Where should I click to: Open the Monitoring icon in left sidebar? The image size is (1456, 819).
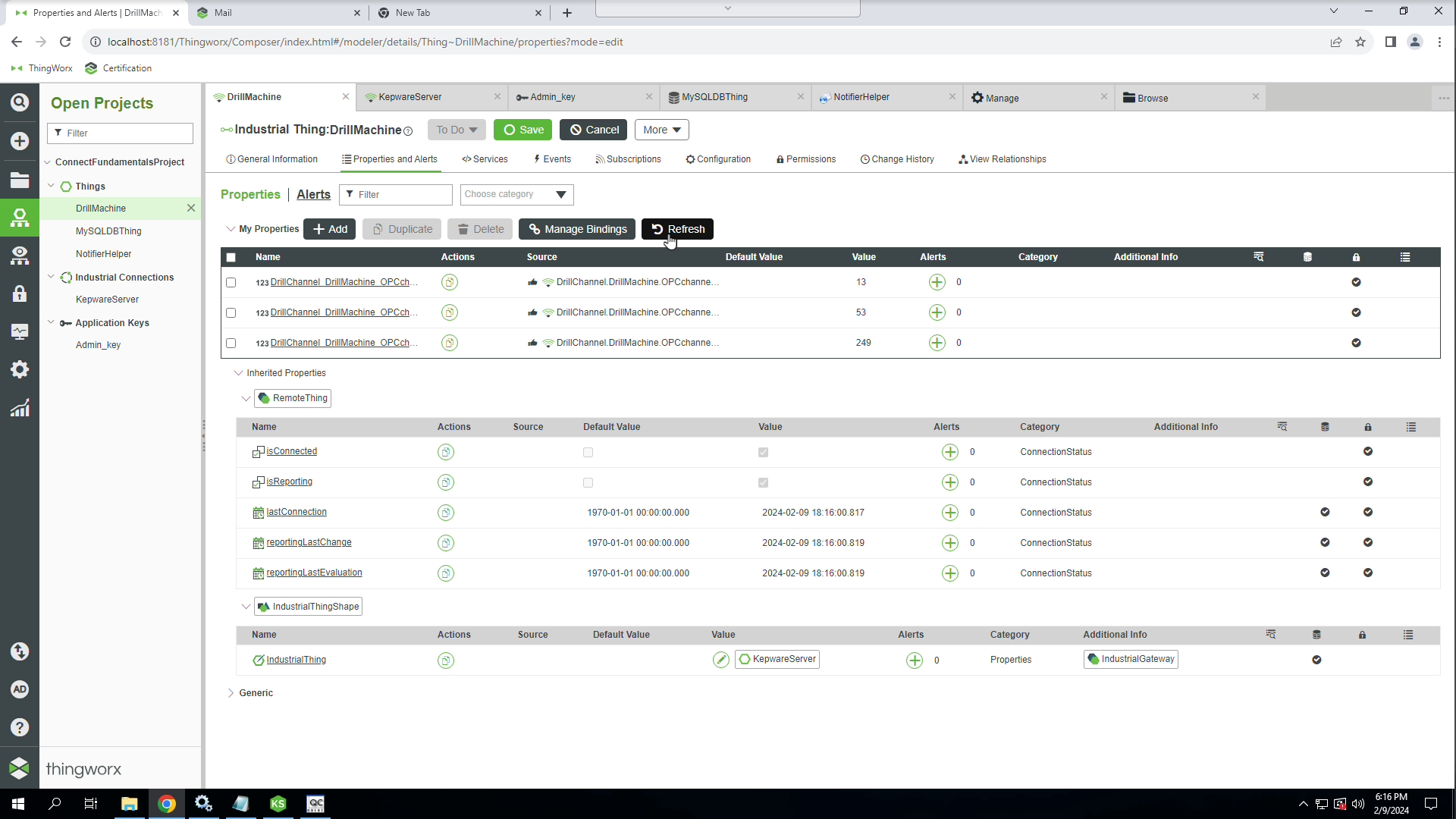[x=20, y=331]
